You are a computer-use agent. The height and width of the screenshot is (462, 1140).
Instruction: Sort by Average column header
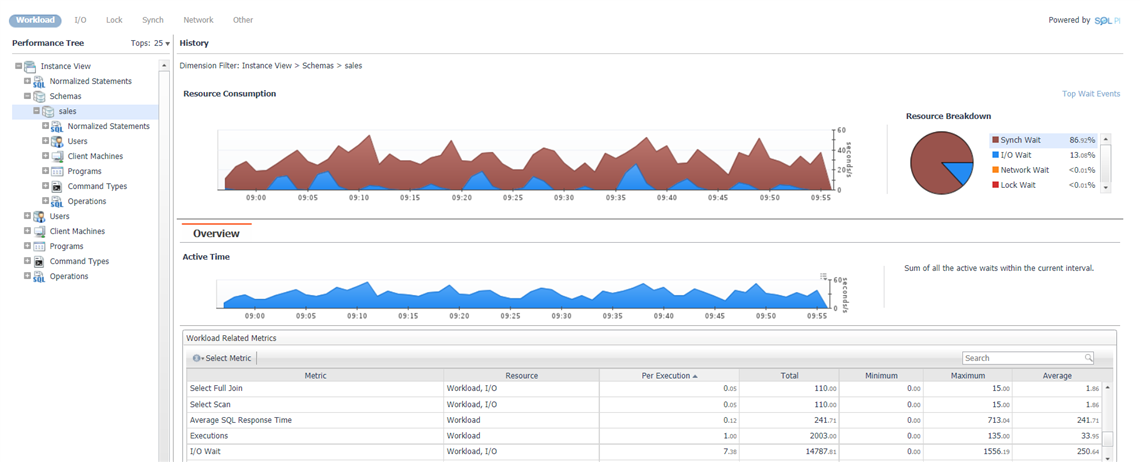1056,375
